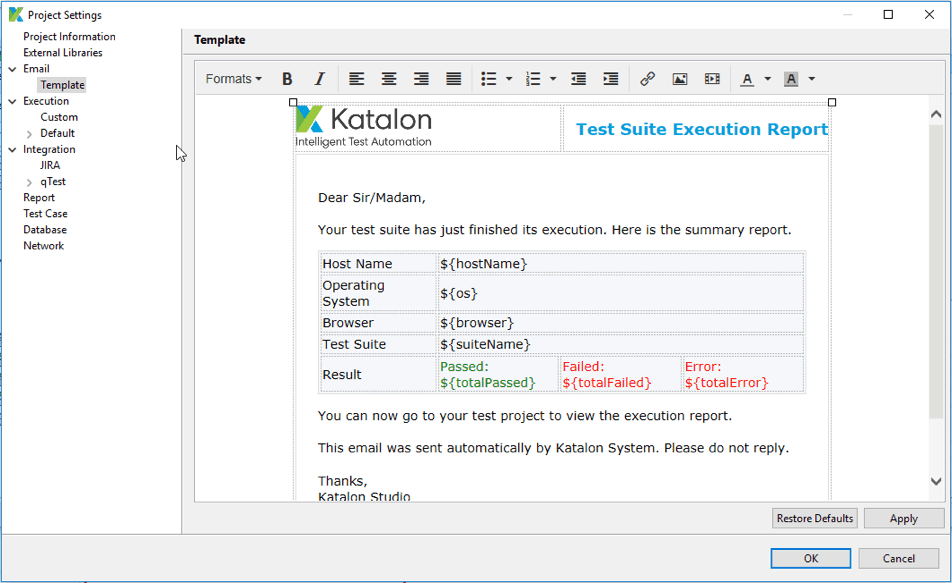Open background color picker dropdown arrow
The width and height of the screenshot is (952, 583).
coord(812,79)
